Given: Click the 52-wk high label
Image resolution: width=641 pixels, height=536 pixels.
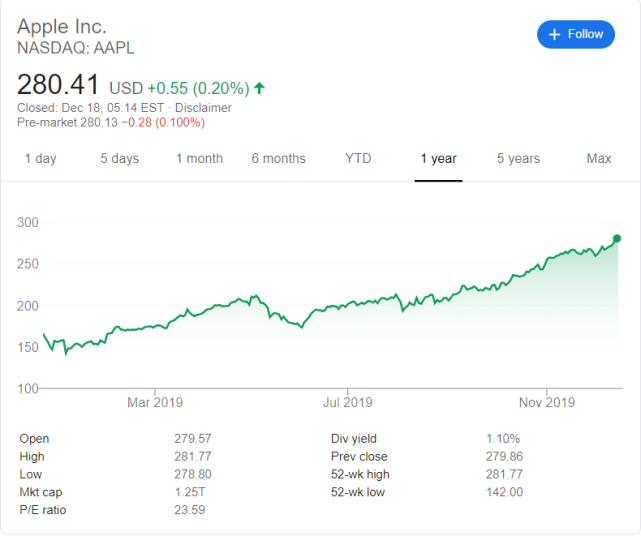Looking at the screenshot, I should (x=360, y=474).
